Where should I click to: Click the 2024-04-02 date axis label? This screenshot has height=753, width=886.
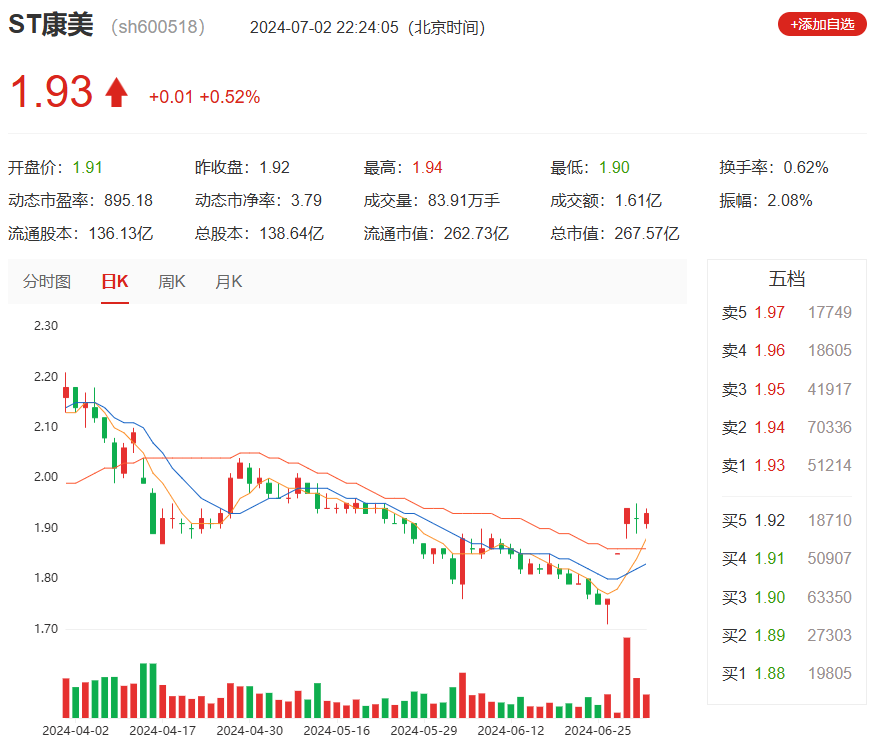(x=76, y=730)
